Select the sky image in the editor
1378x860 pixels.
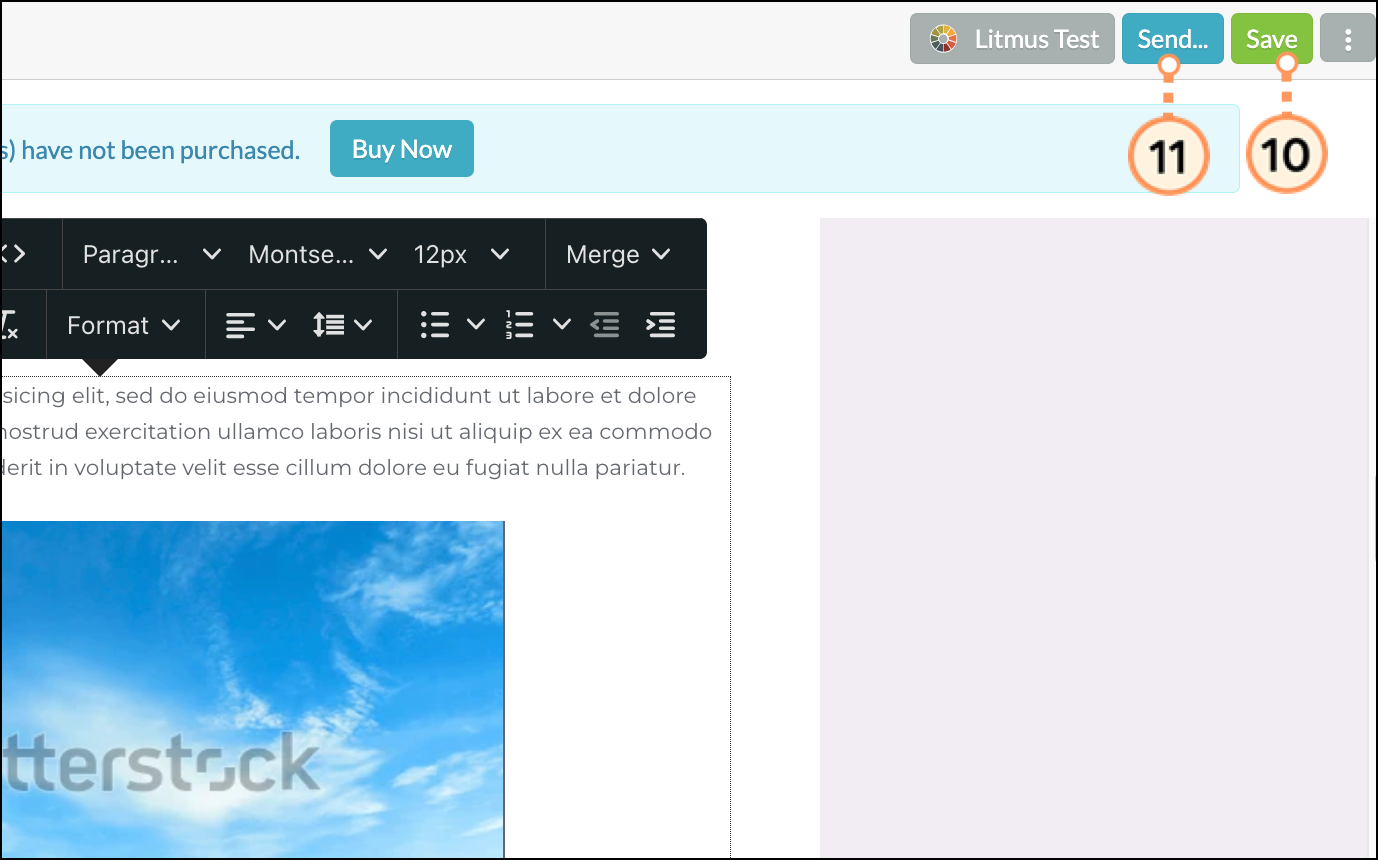point(252,689)
